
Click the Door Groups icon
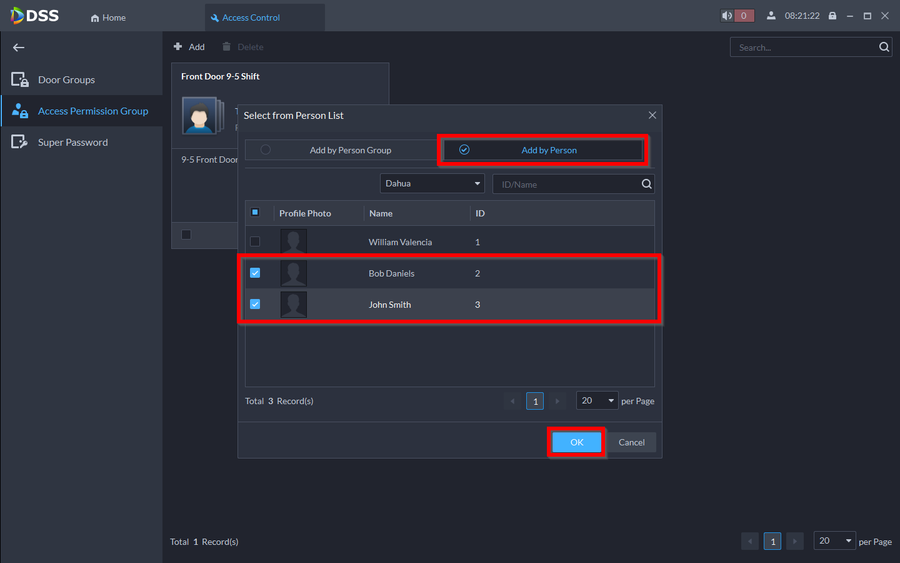point(20,79)
